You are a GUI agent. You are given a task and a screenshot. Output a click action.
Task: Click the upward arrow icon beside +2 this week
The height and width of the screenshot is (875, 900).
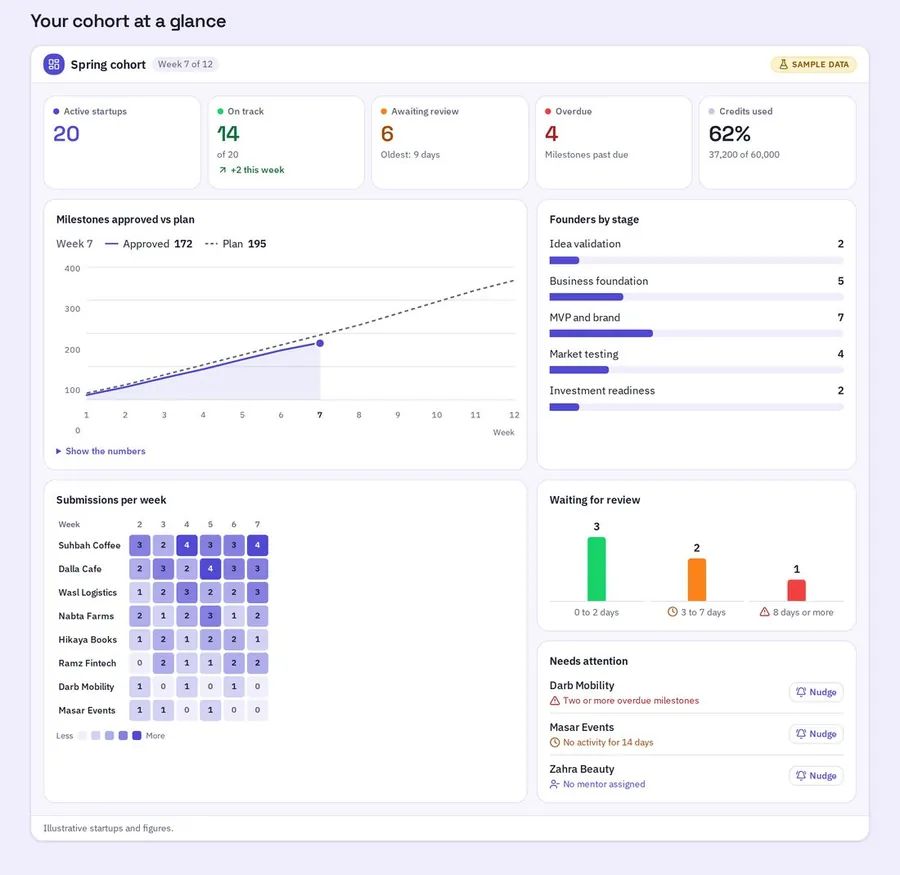[222, 170]
